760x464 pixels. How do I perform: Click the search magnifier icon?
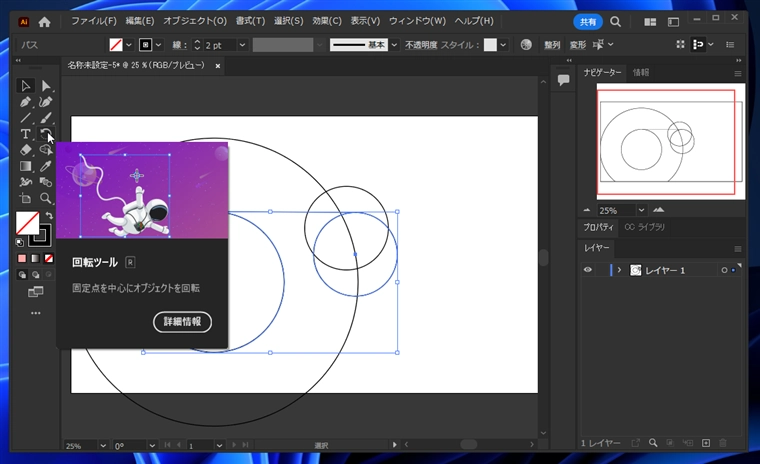tap(615, 22)
